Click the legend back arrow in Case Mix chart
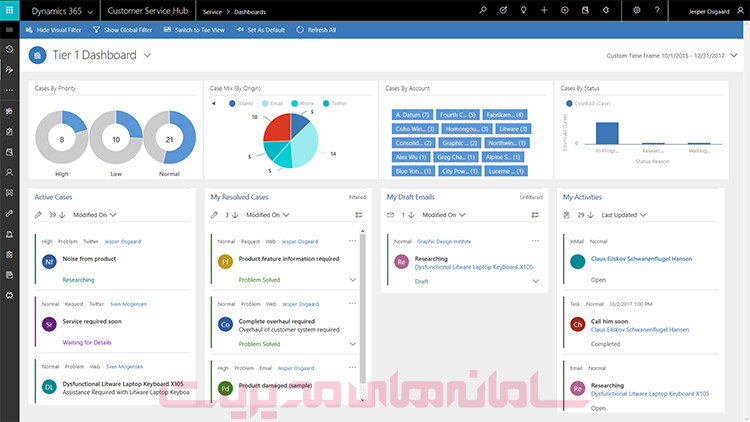 (x=214, y=103)
